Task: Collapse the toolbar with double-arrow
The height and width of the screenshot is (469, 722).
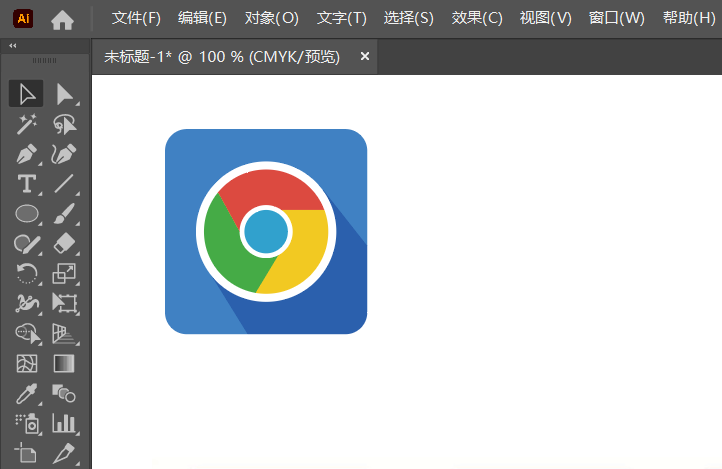Action: [x=13, y=46]
